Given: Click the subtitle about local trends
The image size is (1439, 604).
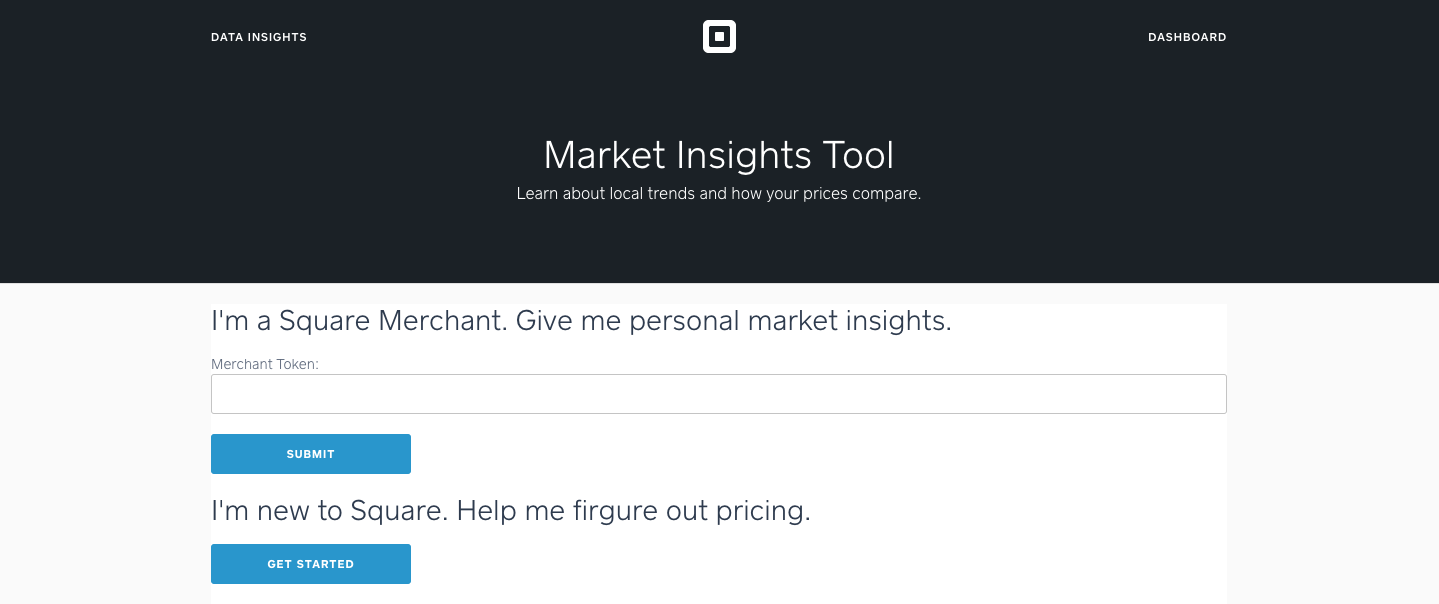Looking at the screenshot, I should (719, 194).
